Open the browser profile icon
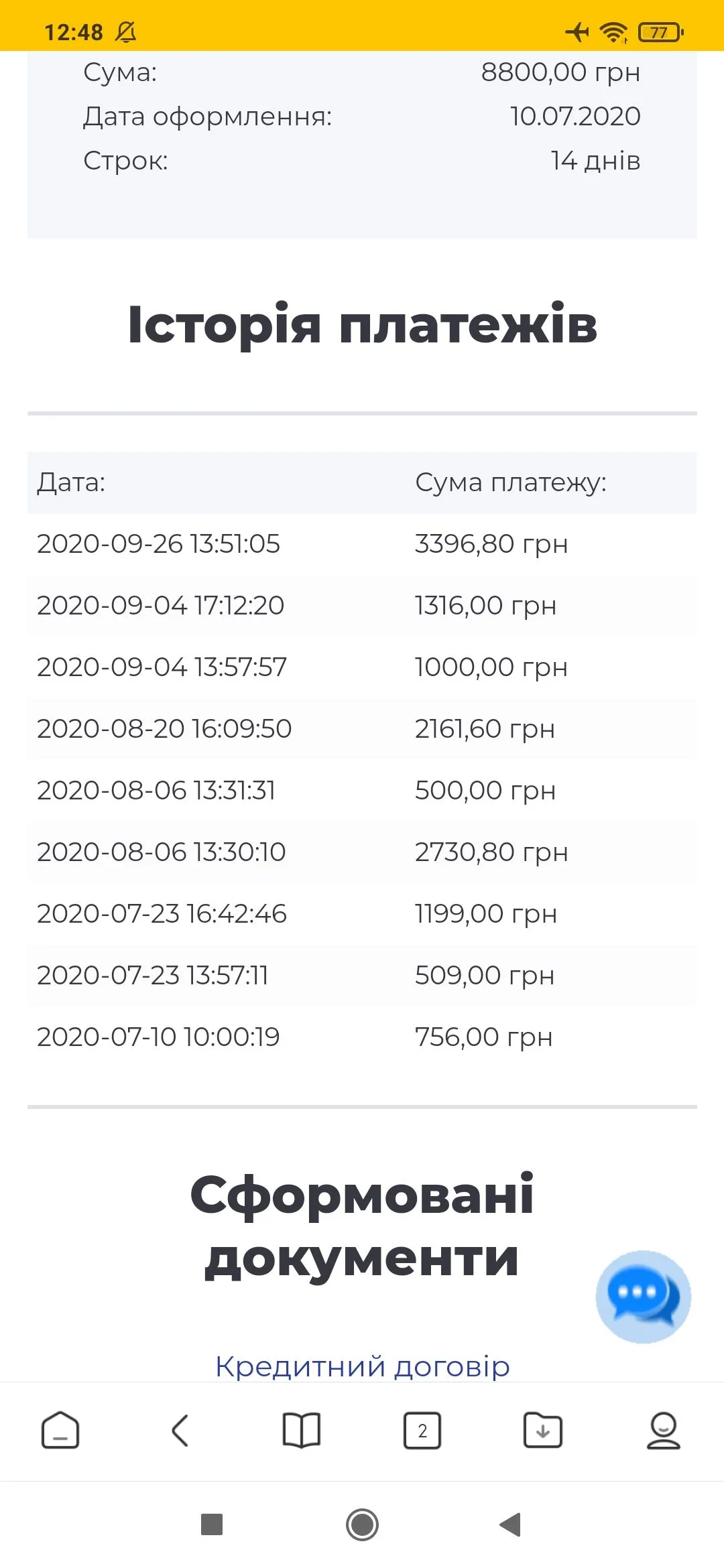Image resolution: width=724 pixels, height=1568 pixels. point(663,1431)
